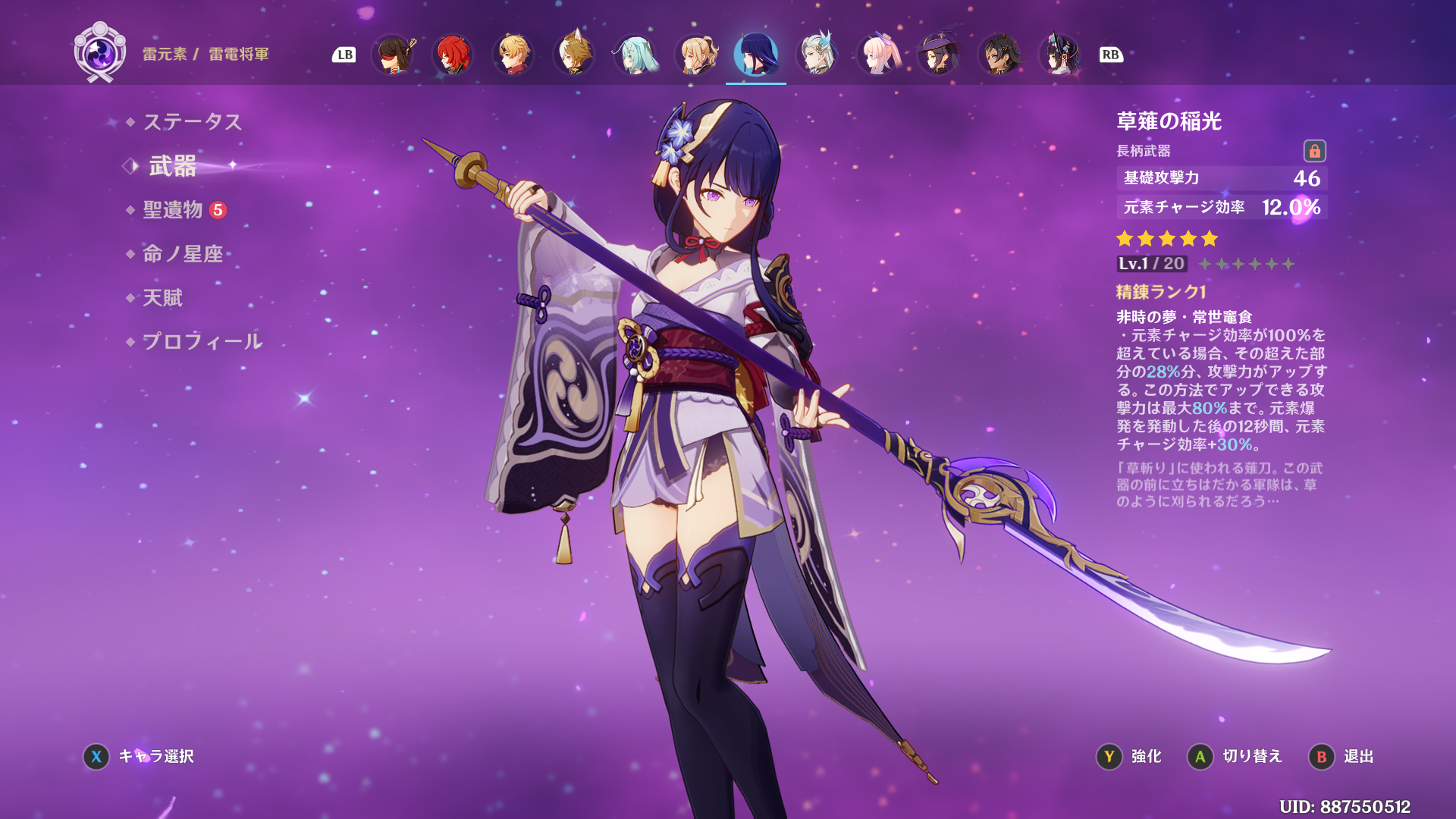The height and width of the screenshot is (819, 1456).
Task: Click the 切り替え switch weapon label
Action: tap(1252, 756)
